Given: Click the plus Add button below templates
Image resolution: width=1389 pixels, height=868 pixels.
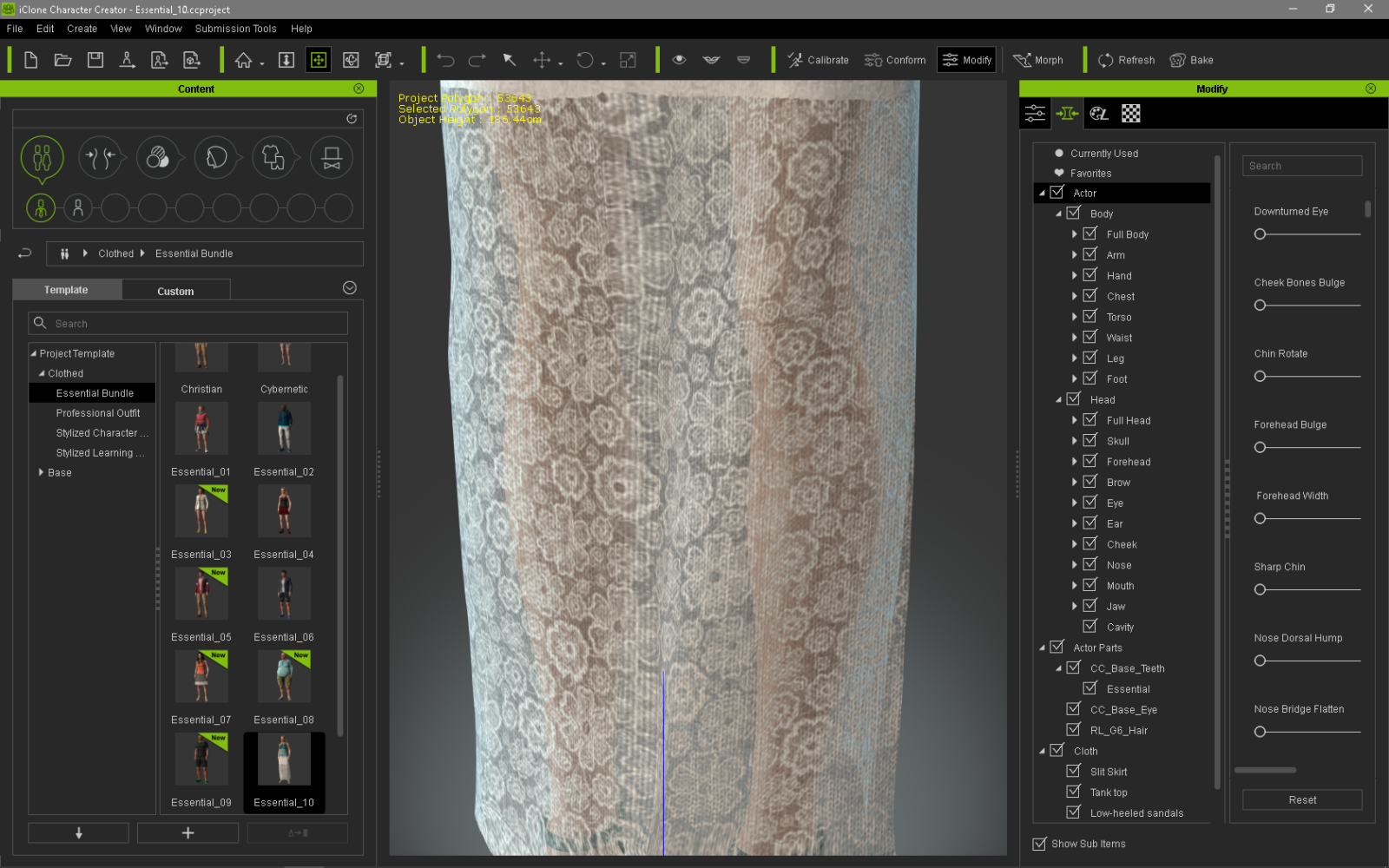Looking at the screenshot, I should click(188, 832).
